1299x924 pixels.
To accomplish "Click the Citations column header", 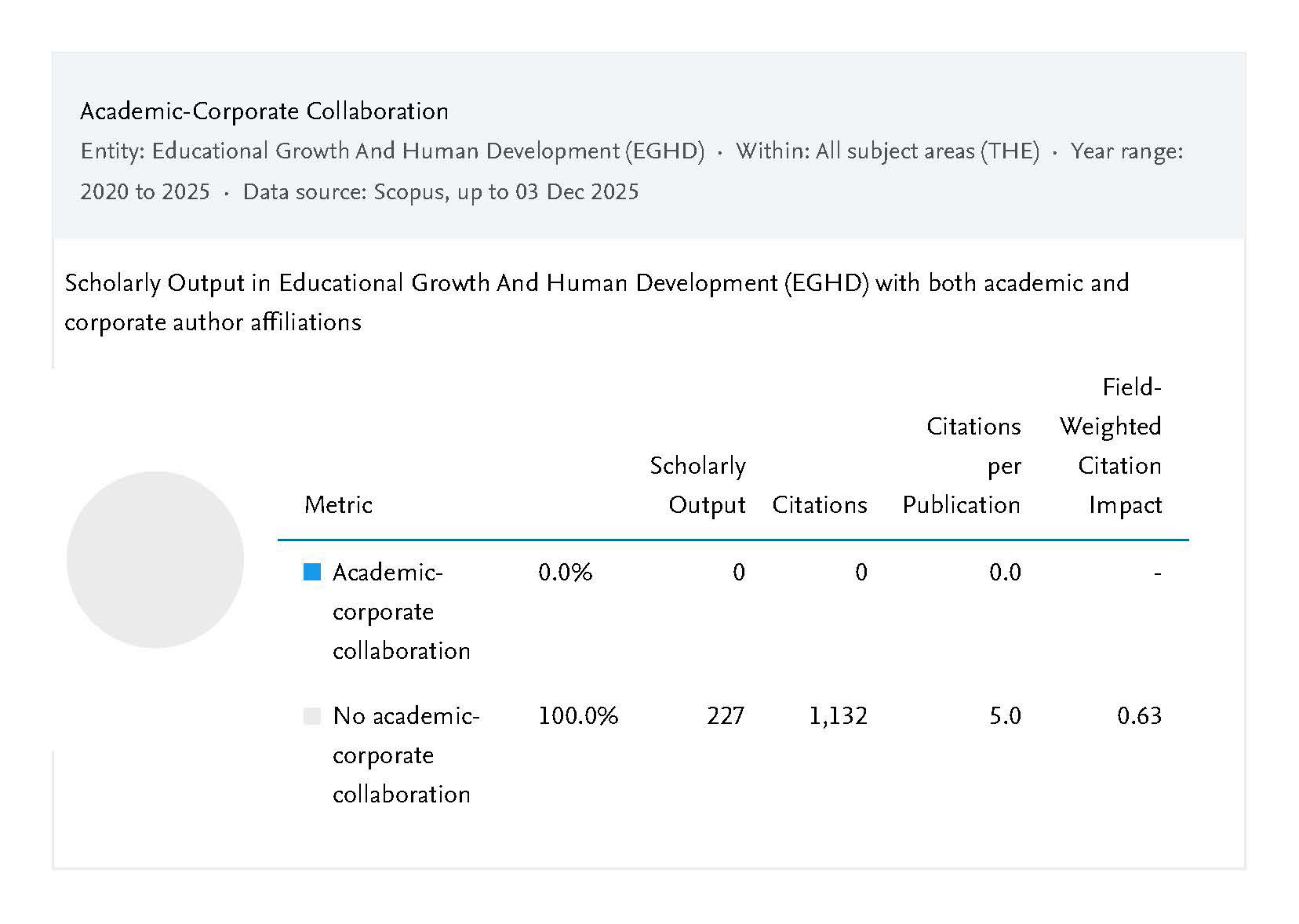I will (819, 504).
